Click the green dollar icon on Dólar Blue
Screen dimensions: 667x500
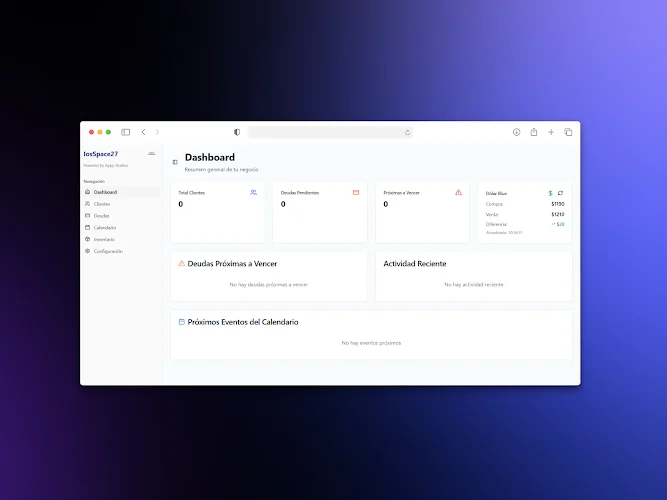point(550,193)
